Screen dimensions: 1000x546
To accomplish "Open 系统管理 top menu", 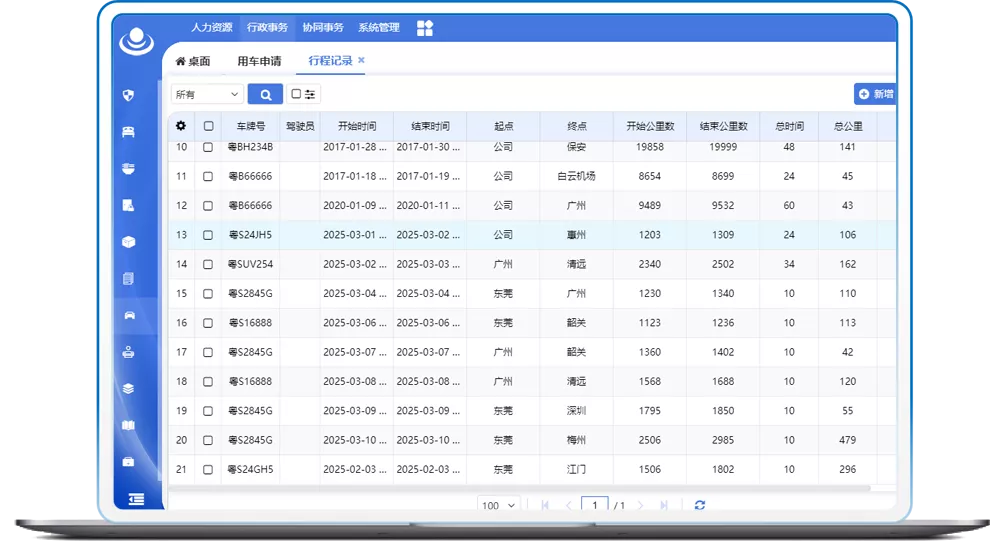I will tap(379, 27).
